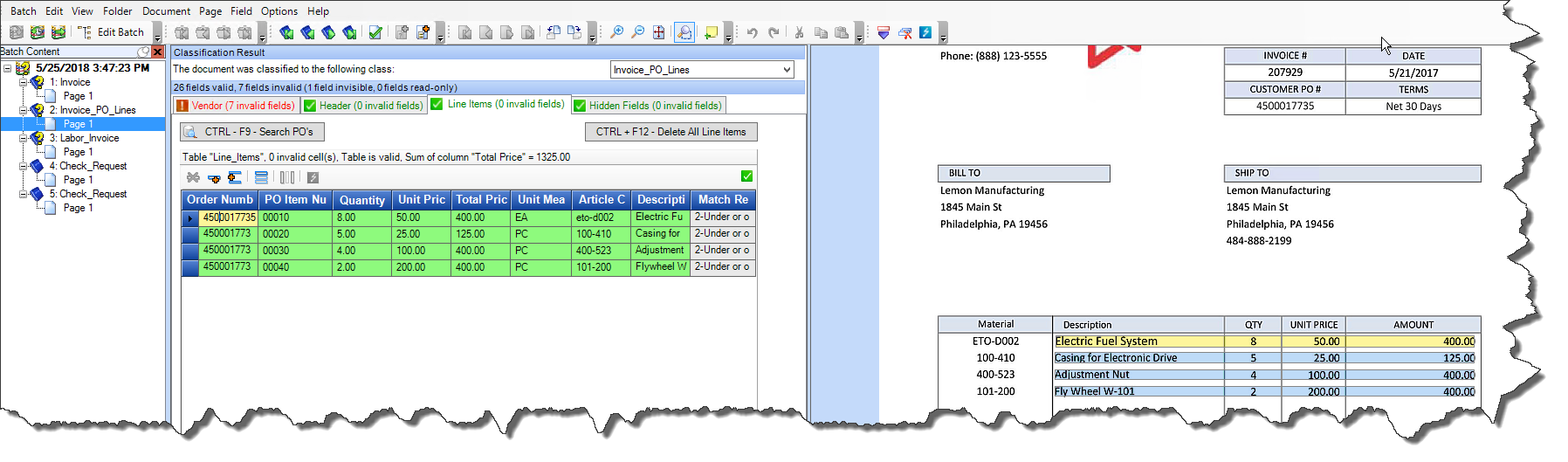Viewport: 1568px width, 462px height.
Task: Open the first toolbar overflow arrow
Action: pyautogui.click(x=157, y=34)
